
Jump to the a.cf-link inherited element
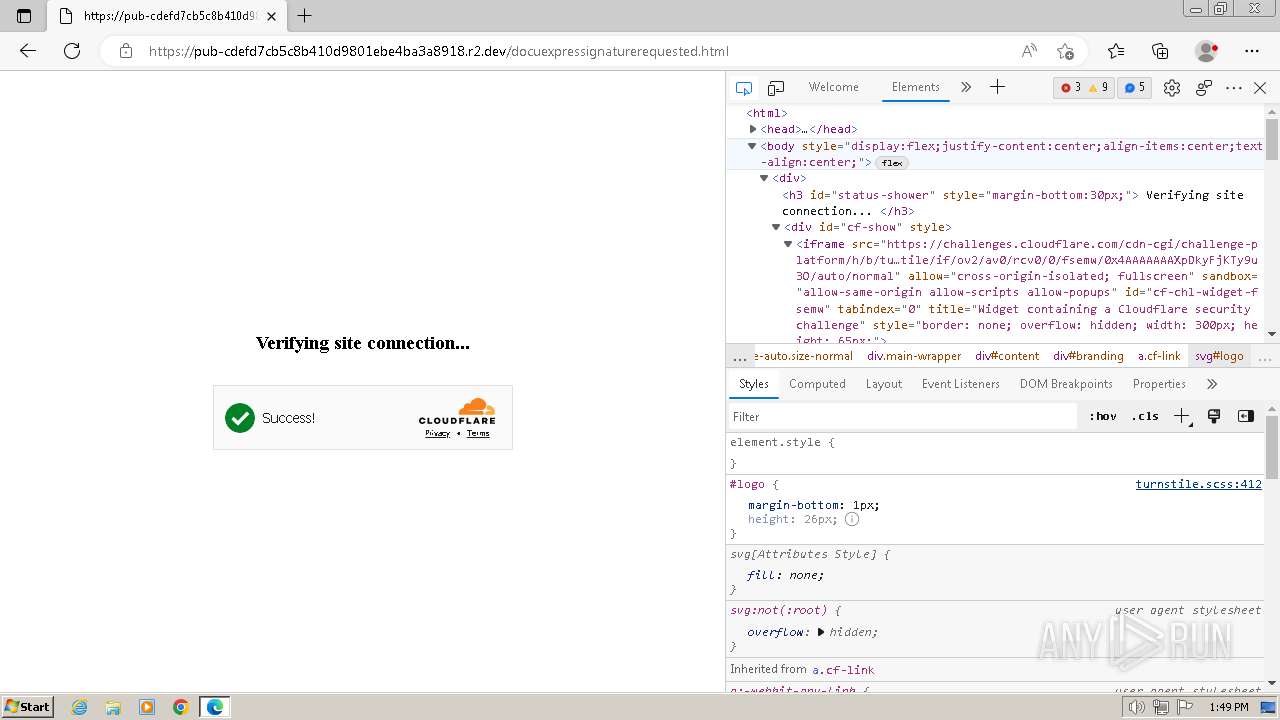tap(843, 670)
